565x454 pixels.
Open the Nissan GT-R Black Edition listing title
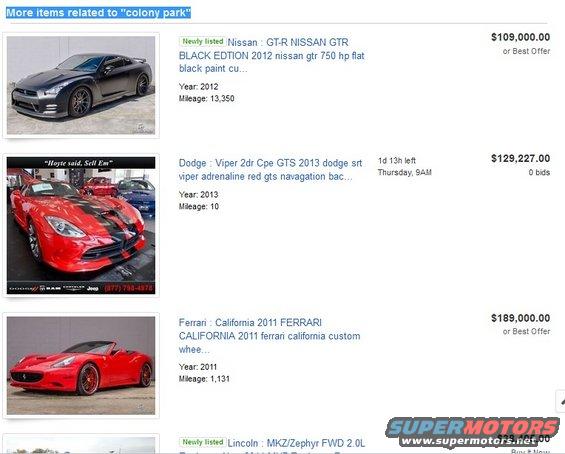[272, 55]
